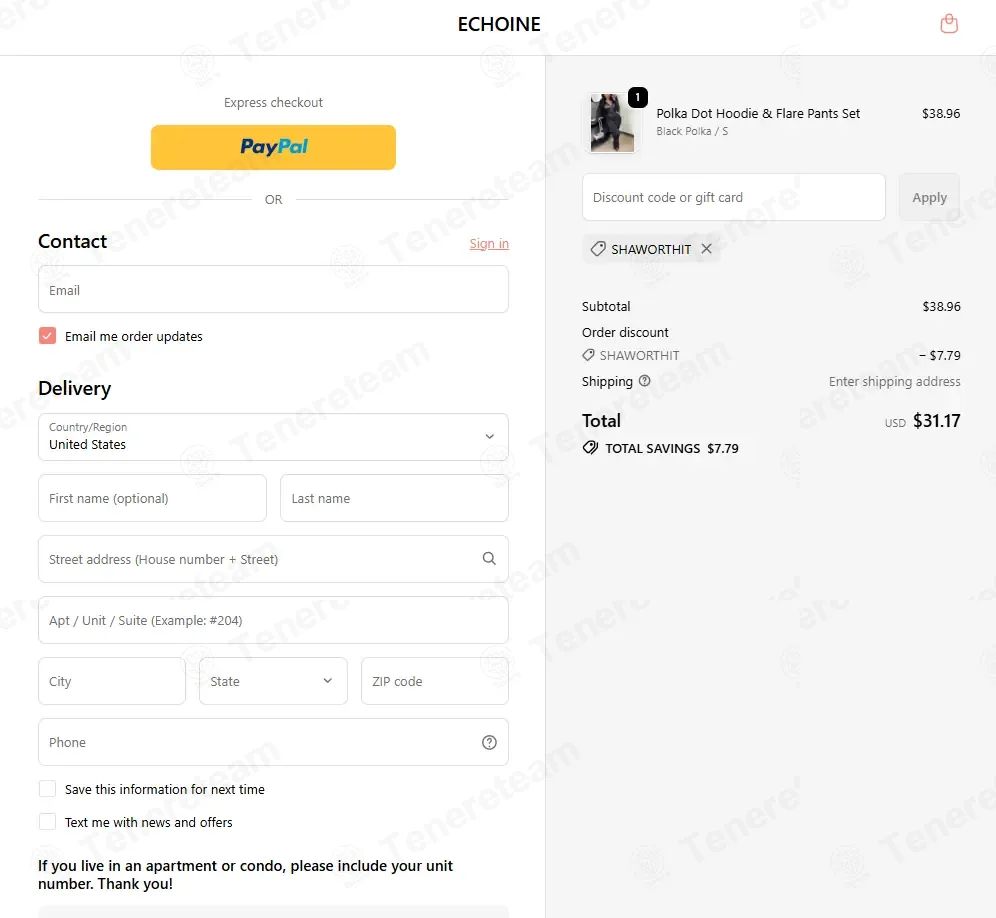Focus the Street address field
This screenshot has height=918, width=996.
pyautogui.click(x=273, y=559)
